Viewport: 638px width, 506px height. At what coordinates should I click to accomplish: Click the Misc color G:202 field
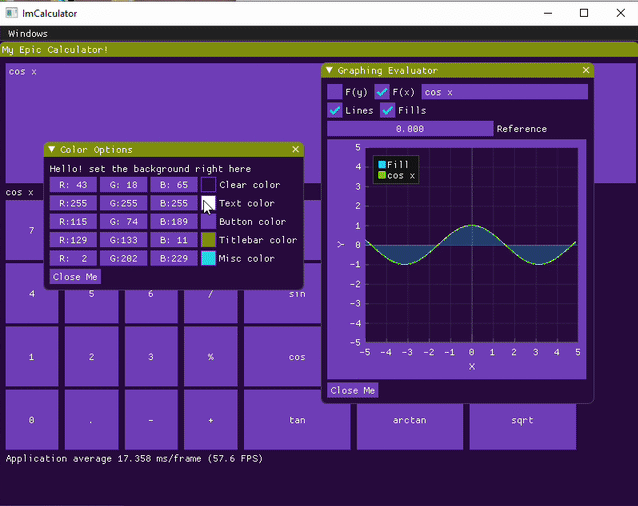pyautogui.click(x=123, y=258)
